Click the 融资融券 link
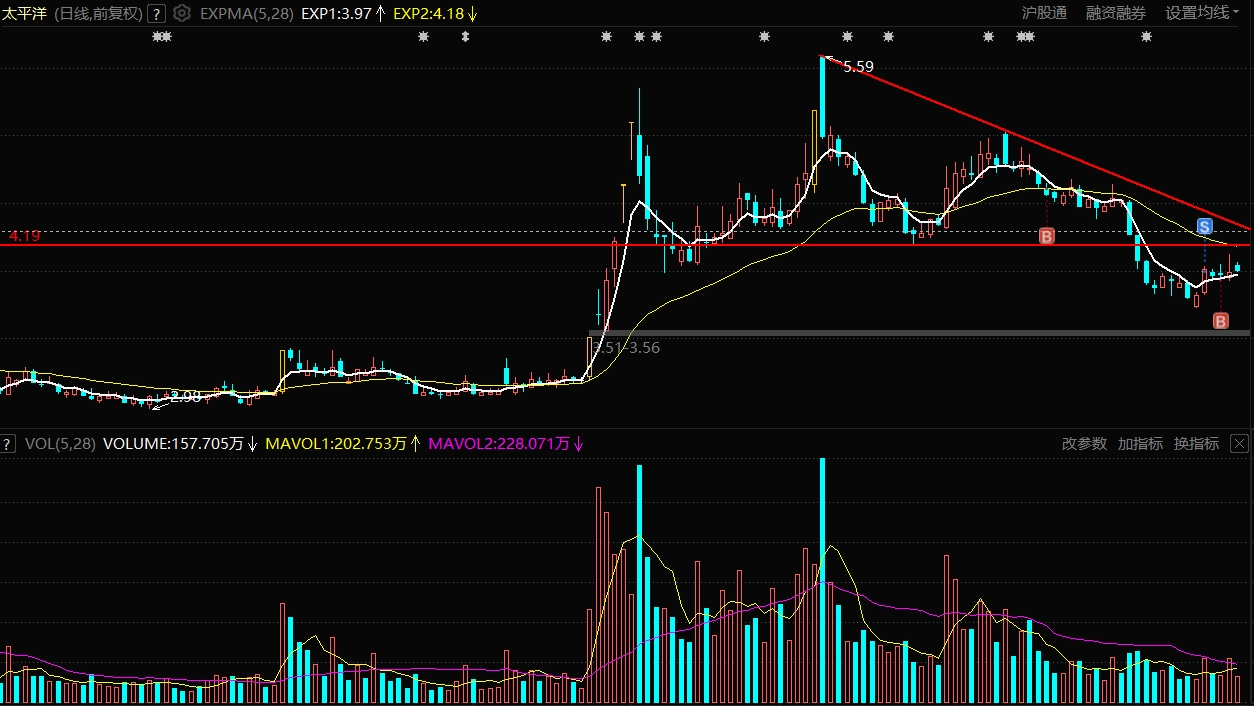1254x706 pixels. pyautogui.click(x=1116, y=13)
